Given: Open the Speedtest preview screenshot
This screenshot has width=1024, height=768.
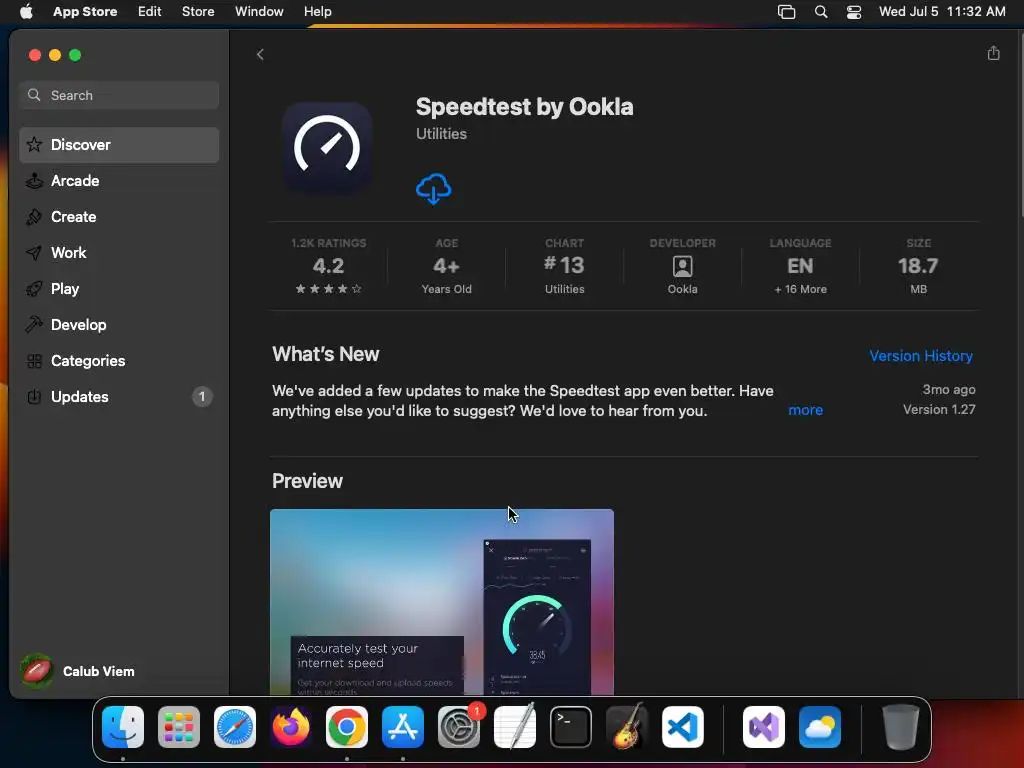Looking at the screenshot, I should tap(441, 601).
